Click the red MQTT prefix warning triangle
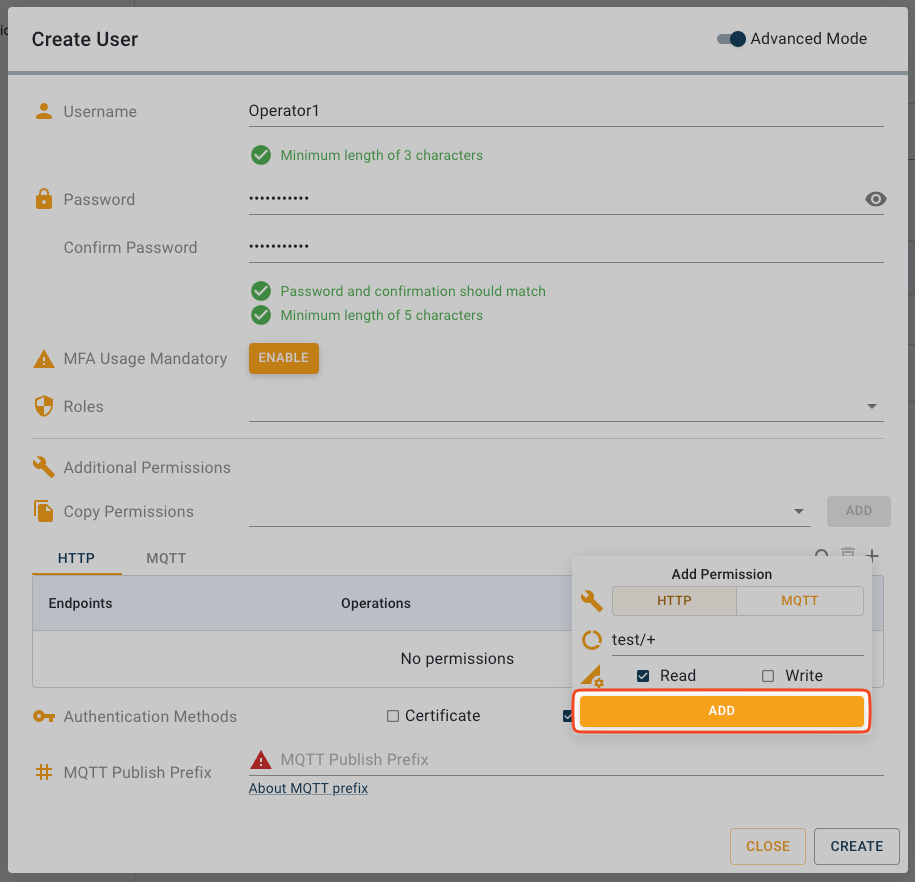The image size is (915, 882). (x=260, y=760)
